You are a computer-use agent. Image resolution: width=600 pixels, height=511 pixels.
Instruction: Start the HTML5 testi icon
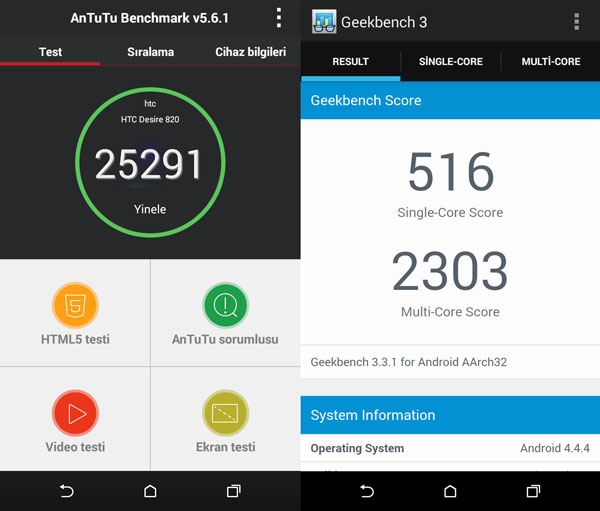75,305
